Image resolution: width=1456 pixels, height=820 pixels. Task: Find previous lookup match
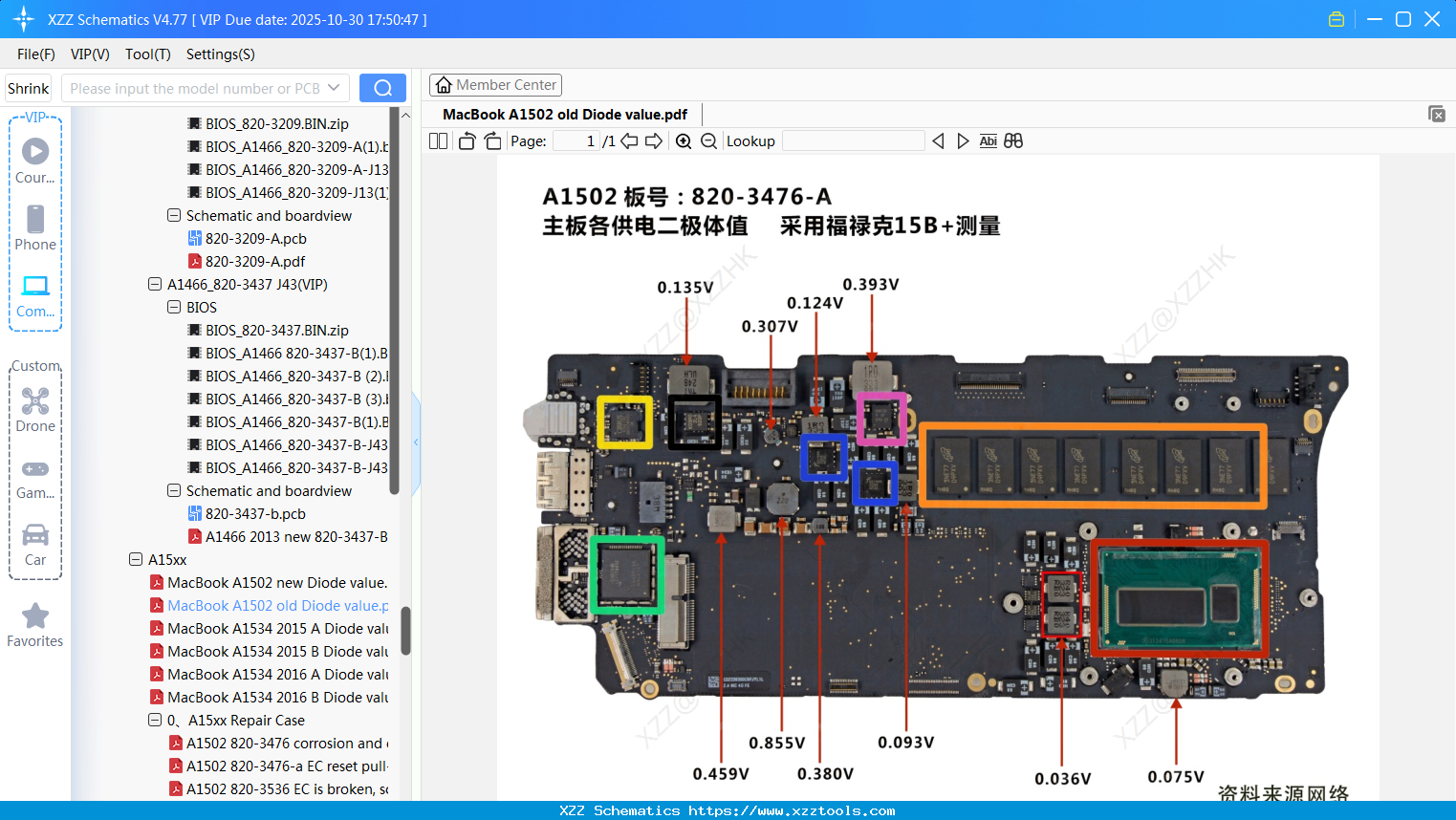point(938,141)
